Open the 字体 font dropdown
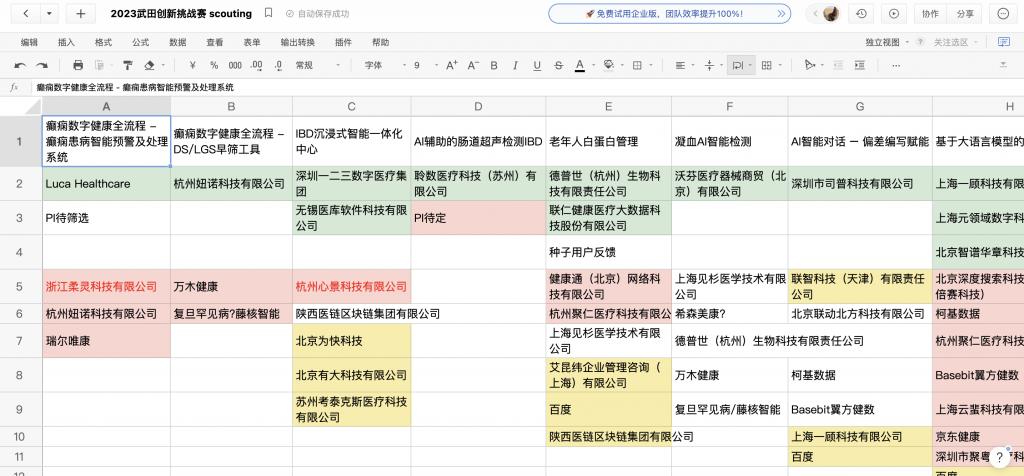The width and height of the screenshot is (1024, 476). (x=385, y=65)
